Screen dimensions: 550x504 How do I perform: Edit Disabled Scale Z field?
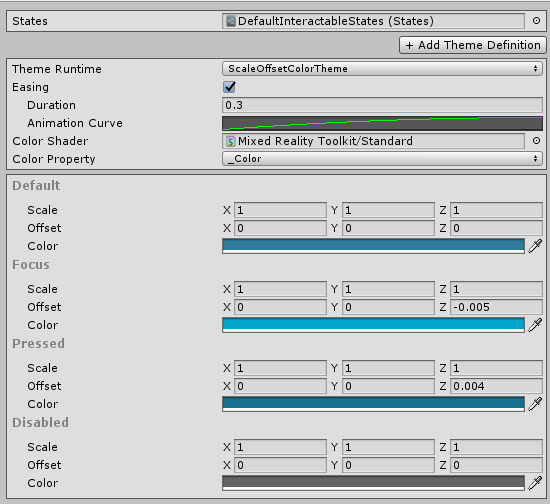click(496, 446)
